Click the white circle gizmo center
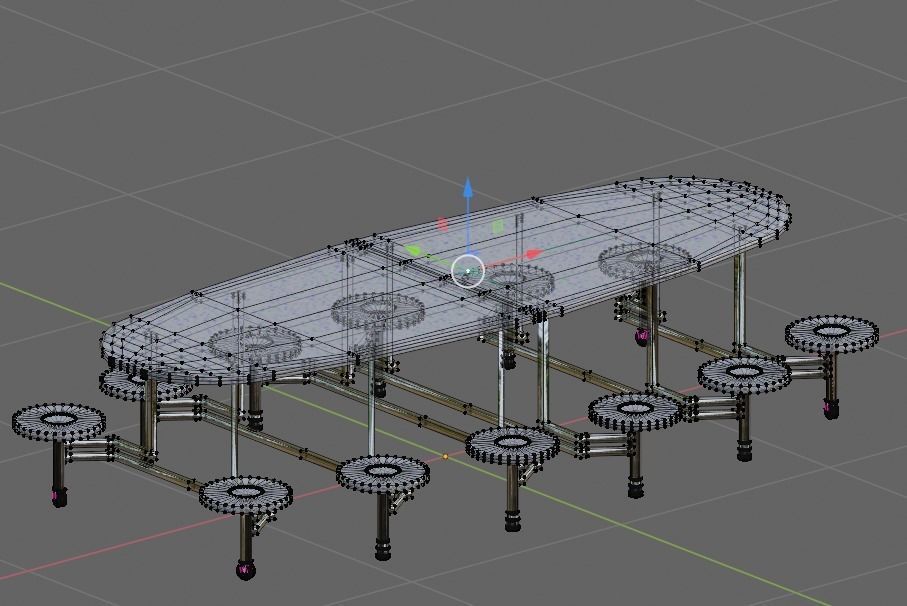Screen dimensions: 907x606 click(467, 271)
